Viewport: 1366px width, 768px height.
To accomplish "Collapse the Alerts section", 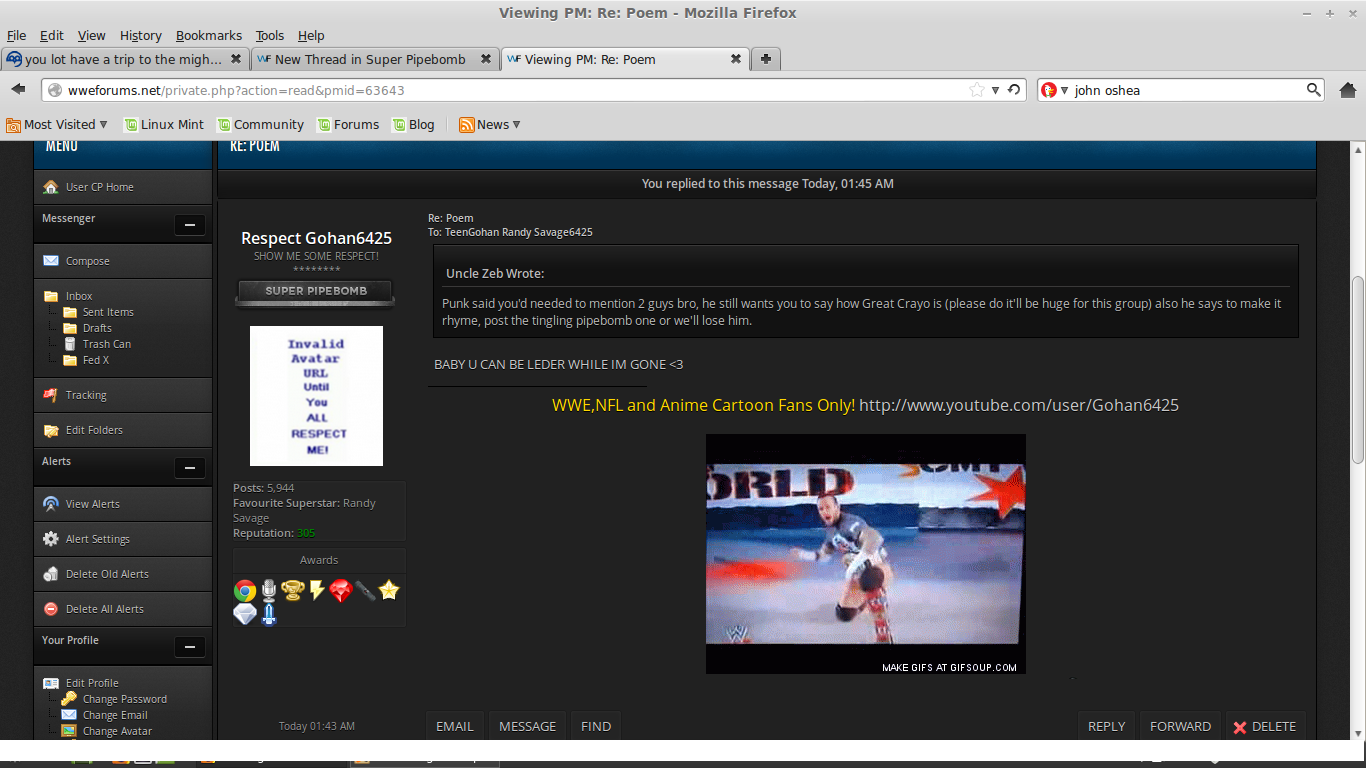I will pyautogui.click(x=189, y=468).
